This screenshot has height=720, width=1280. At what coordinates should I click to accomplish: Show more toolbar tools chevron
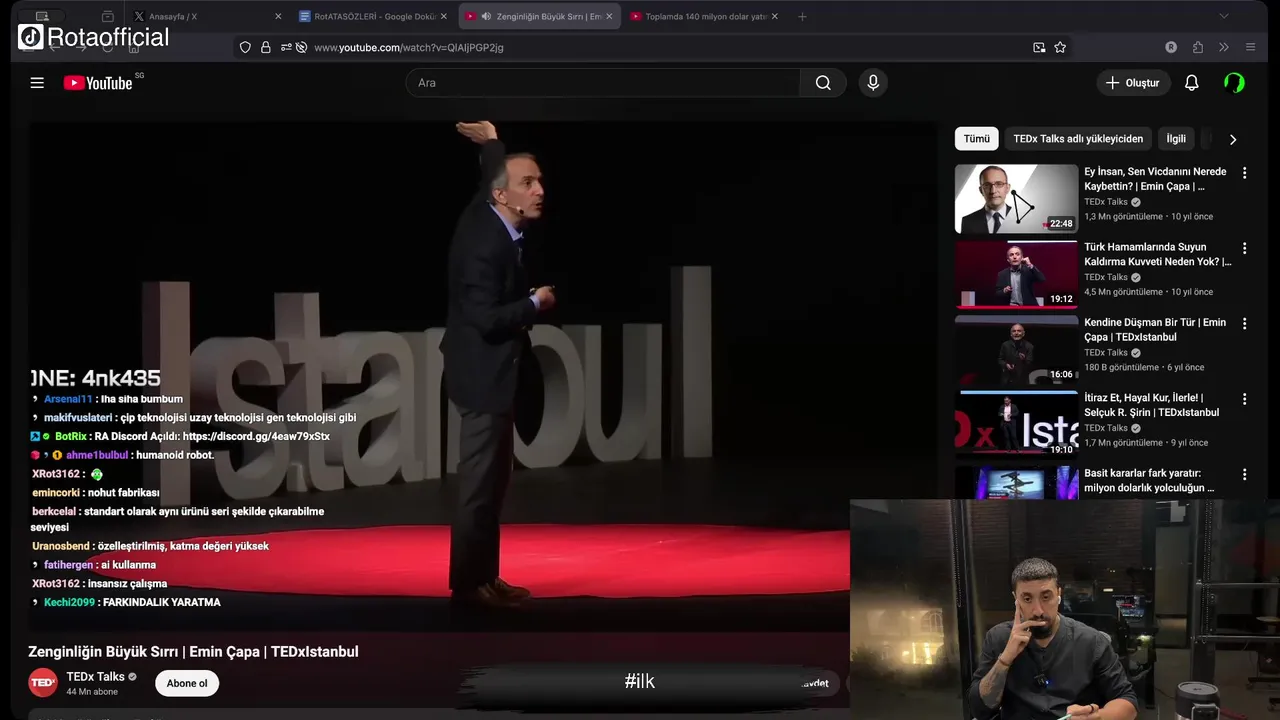tap(1224, 47)
